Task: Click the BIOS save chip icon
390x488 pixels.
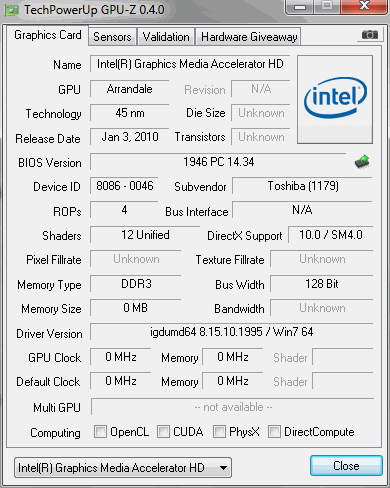Action: (x=362, y=162)
